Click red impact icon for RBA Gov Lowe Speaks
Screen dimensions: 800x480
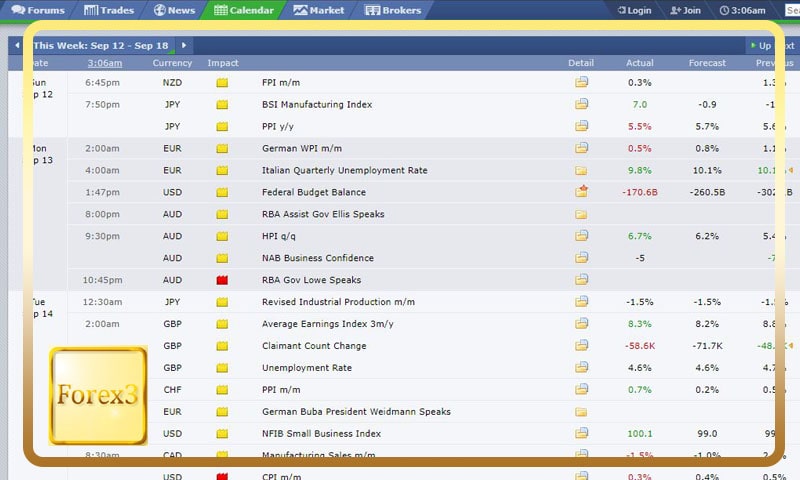pos(222,280)
